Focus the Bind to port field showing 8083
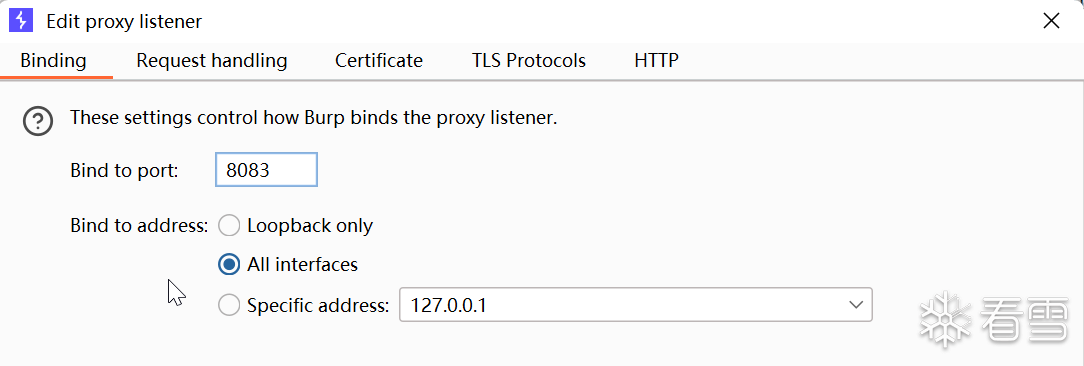 (266, 170)
